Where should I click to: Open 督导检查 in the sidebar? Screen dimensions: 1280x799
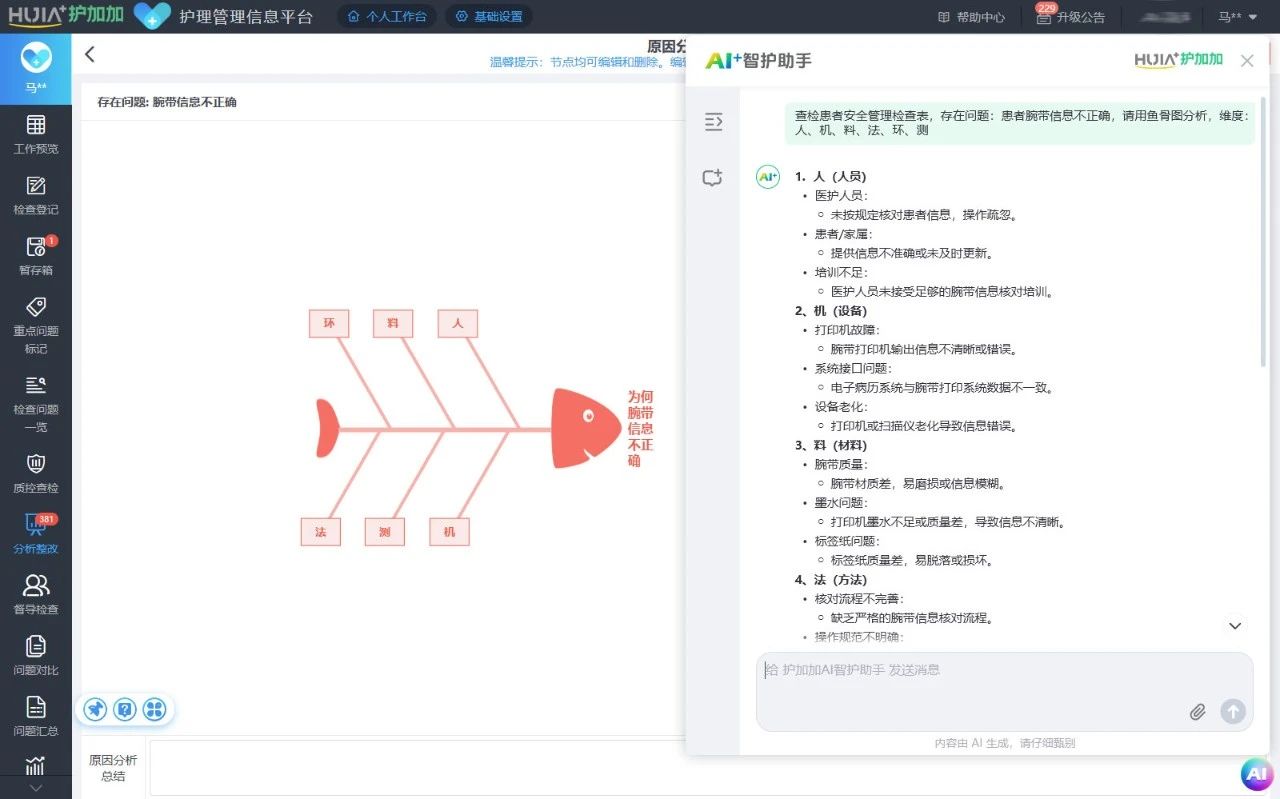pyautogui.click(x=36, y=595)
